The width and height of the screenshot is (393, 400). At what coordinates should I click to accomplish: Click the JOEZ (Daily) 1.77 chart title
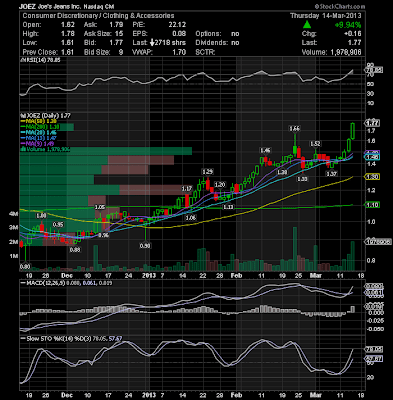click(46, 116)
